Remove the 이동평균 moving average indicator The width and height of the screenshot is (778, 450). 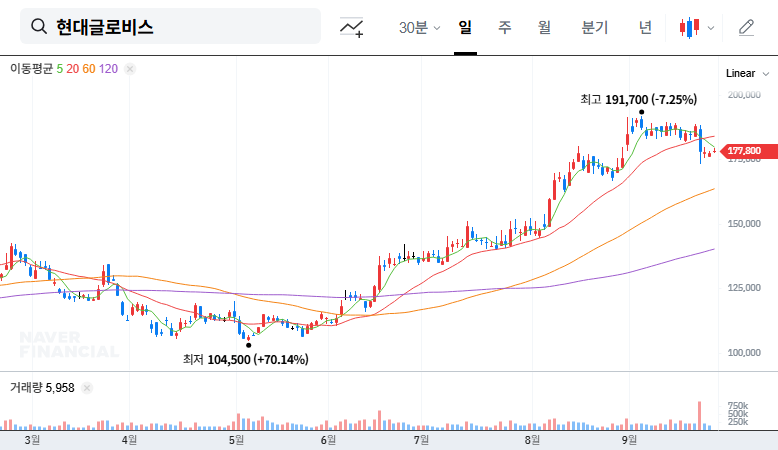pos(130,69)
